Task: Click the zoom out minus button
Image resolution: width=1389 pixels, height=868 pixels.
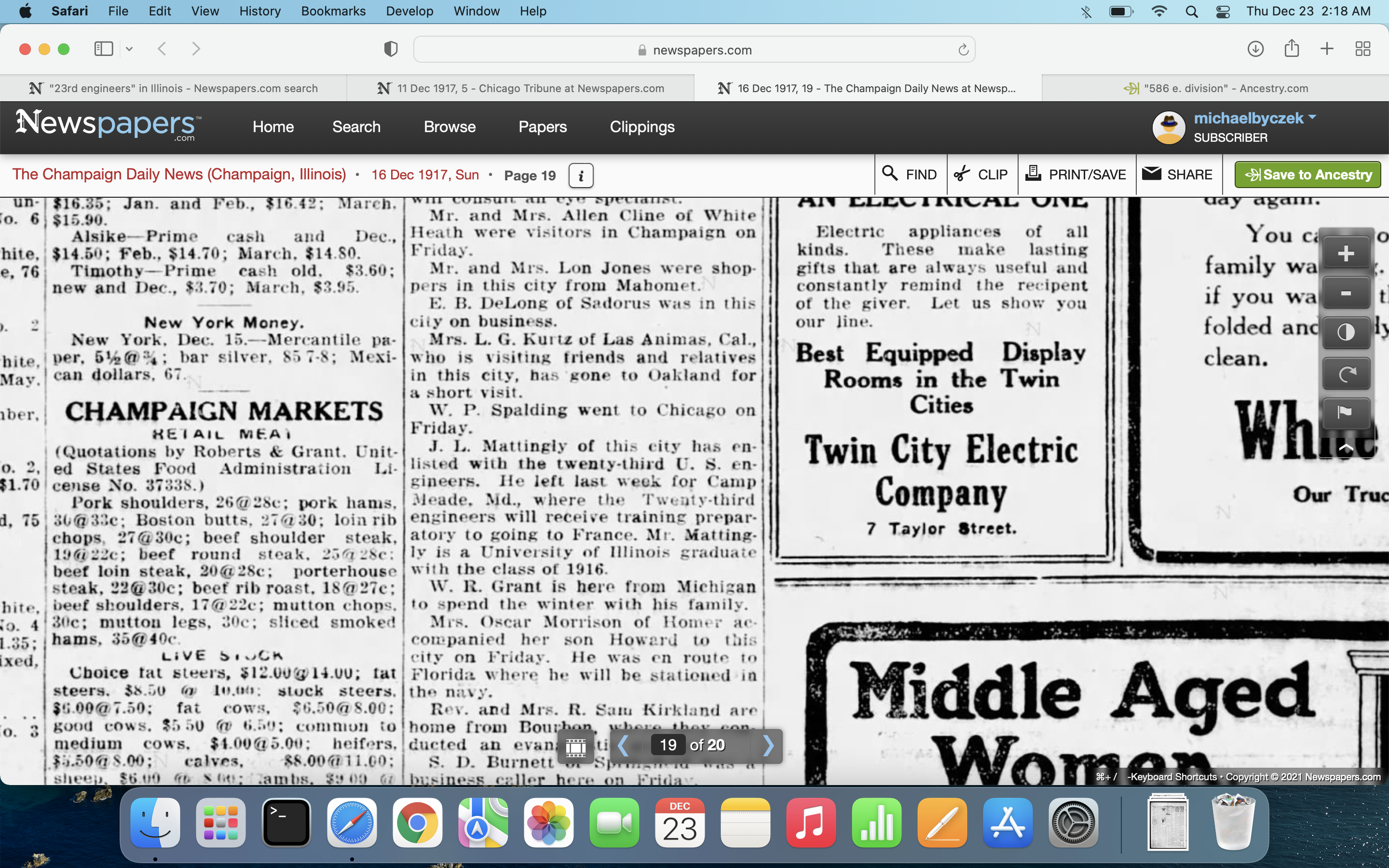Action: coord(1346,293)
